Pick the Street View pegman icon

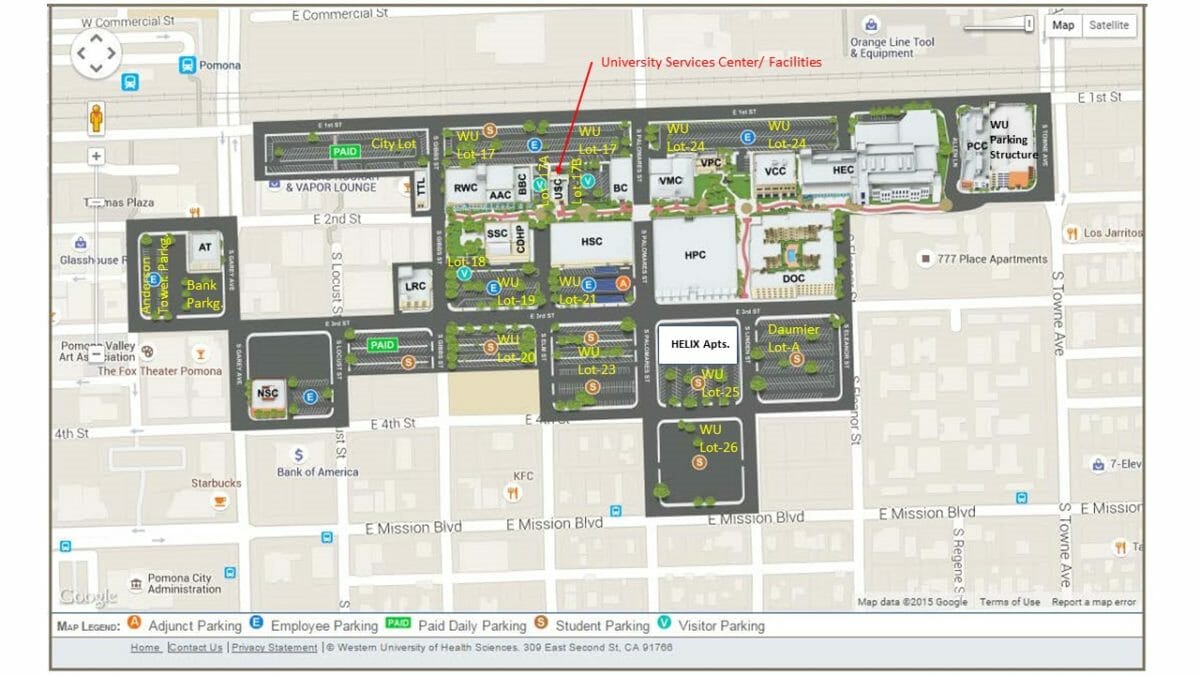(x=96, y=117)
